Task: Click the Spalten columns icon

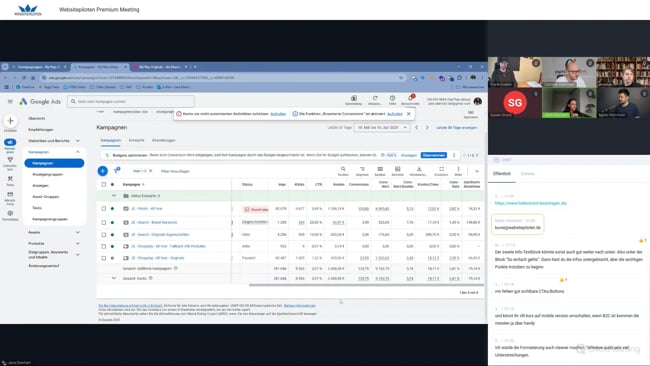Action: click(380, 169)
